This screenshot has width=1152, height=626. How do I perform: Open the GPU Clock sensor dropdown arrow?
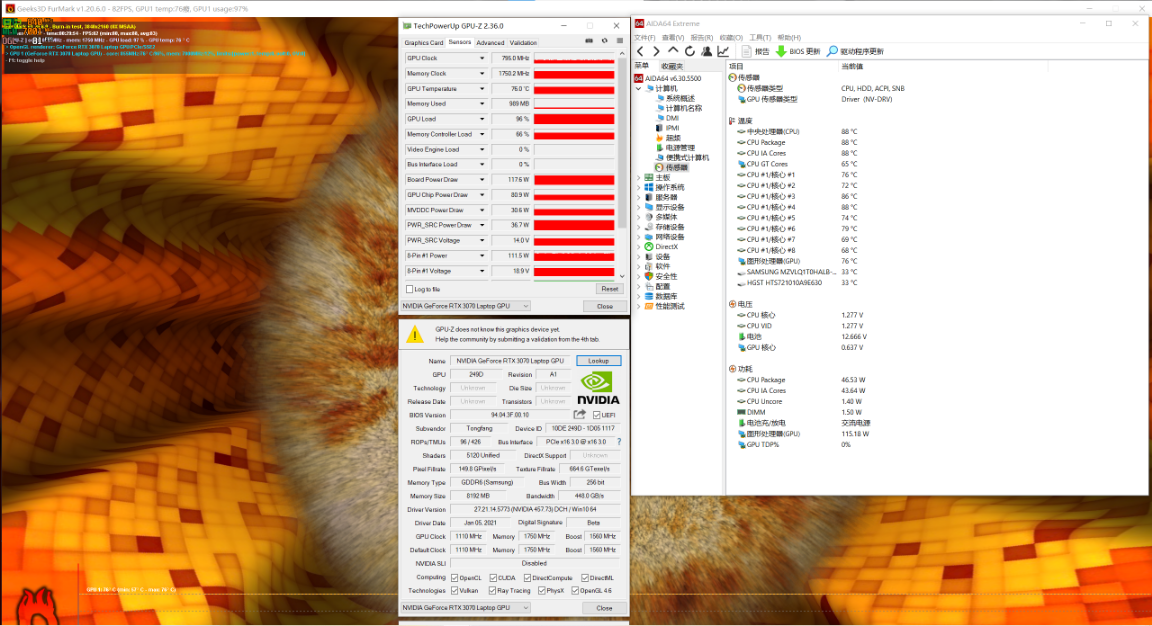[482, 58]
